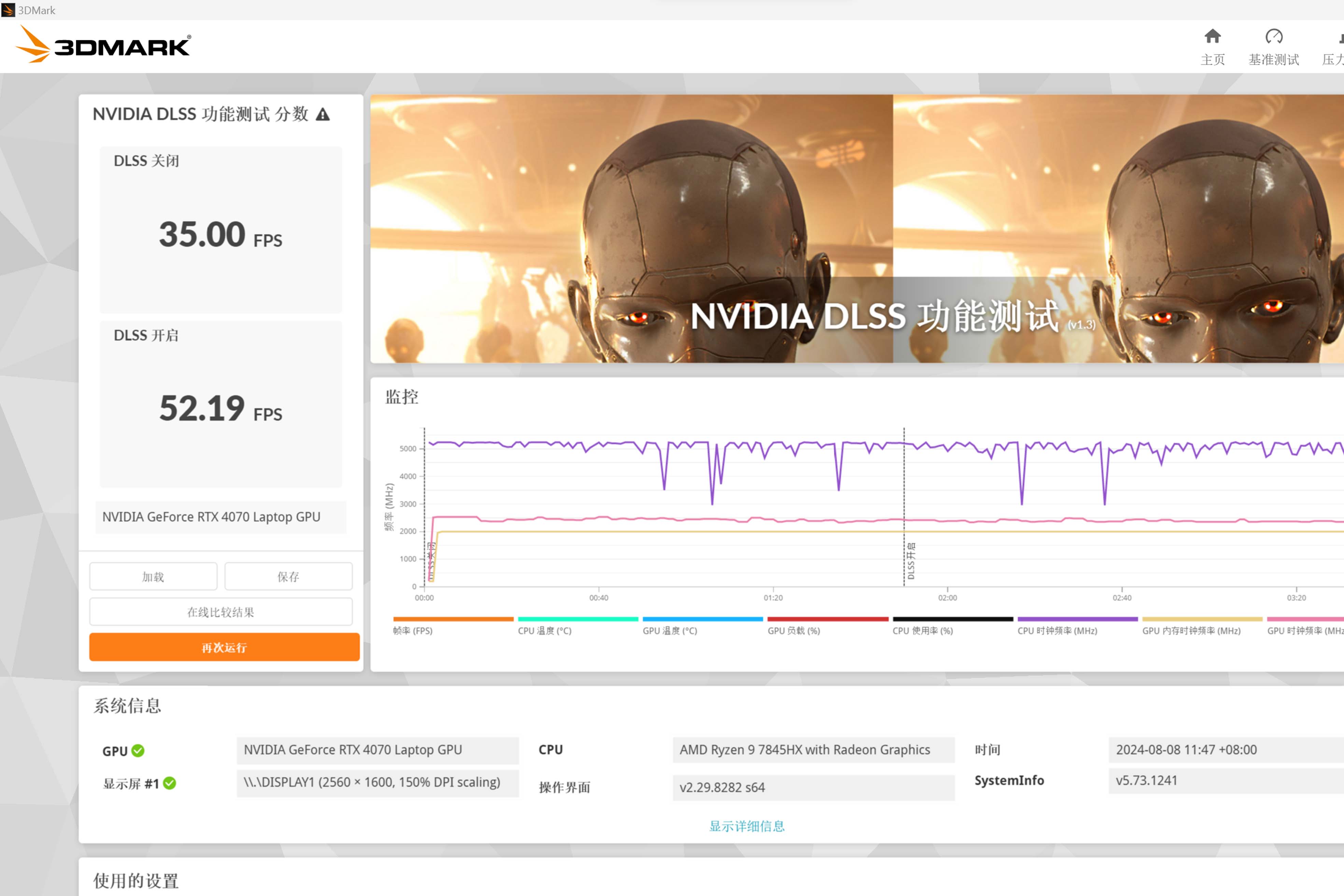Viewport: 1344px width, 896px height.
Task: Click the v2.29.8282 s64 version field
Action: [814, 787]
